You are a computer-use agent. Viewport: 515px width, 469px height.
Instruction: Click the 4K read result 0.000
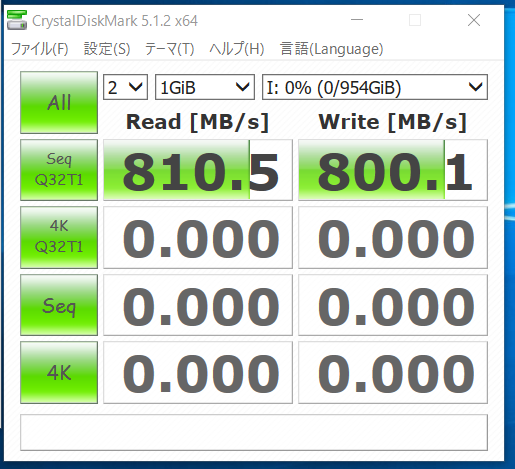tap(198, 372)
